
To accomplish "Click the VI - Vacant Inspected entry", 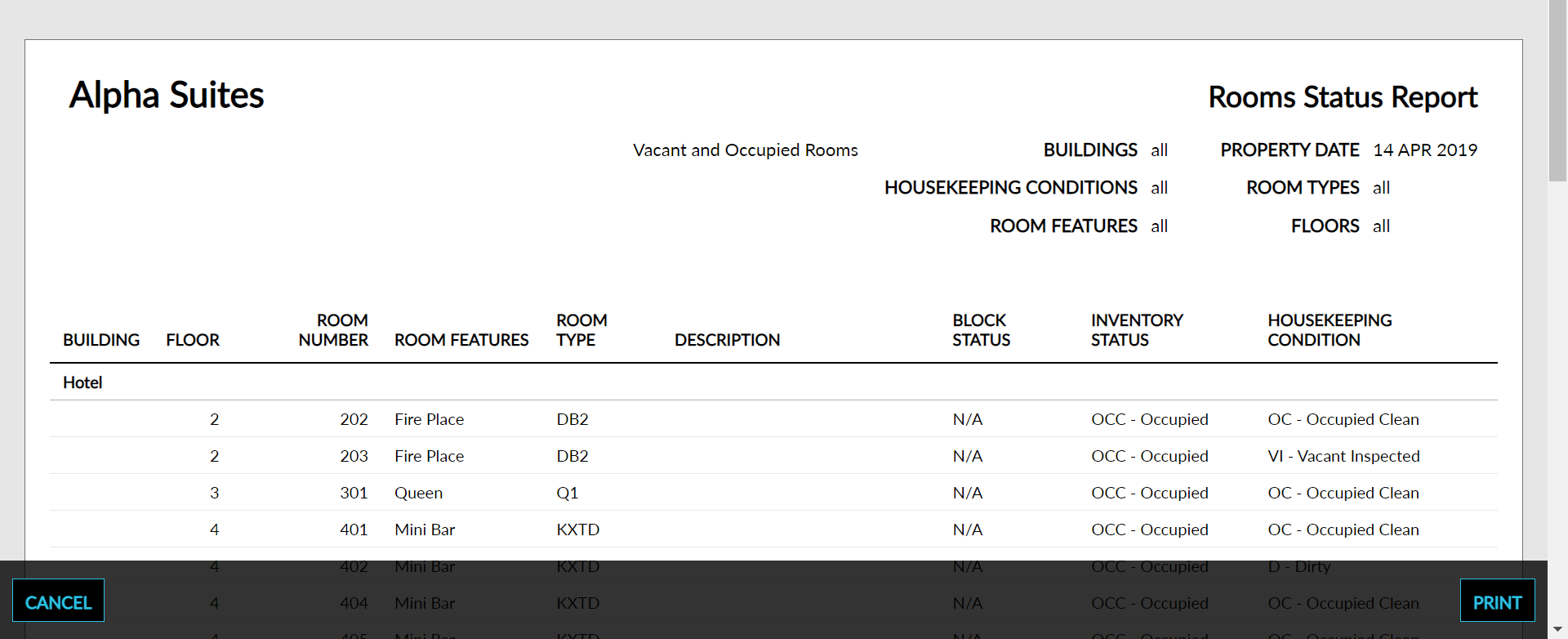I will click(1343, 455).
